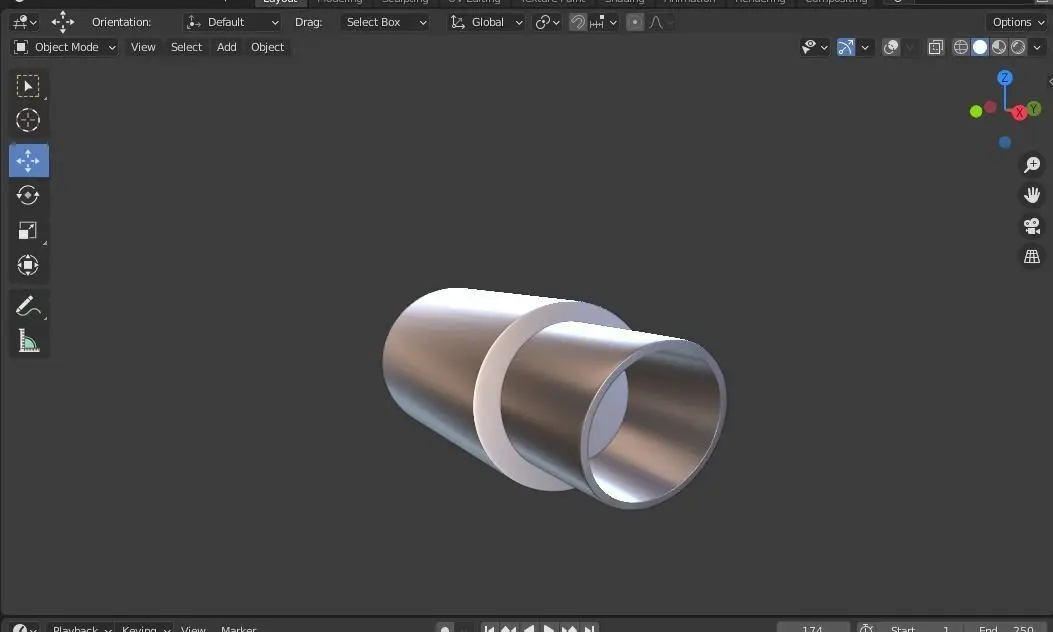Click the blue Z axis gizmo ball
Image resolution: width=1053 pixels, height=632 pixels.
tap(1005, 78)
